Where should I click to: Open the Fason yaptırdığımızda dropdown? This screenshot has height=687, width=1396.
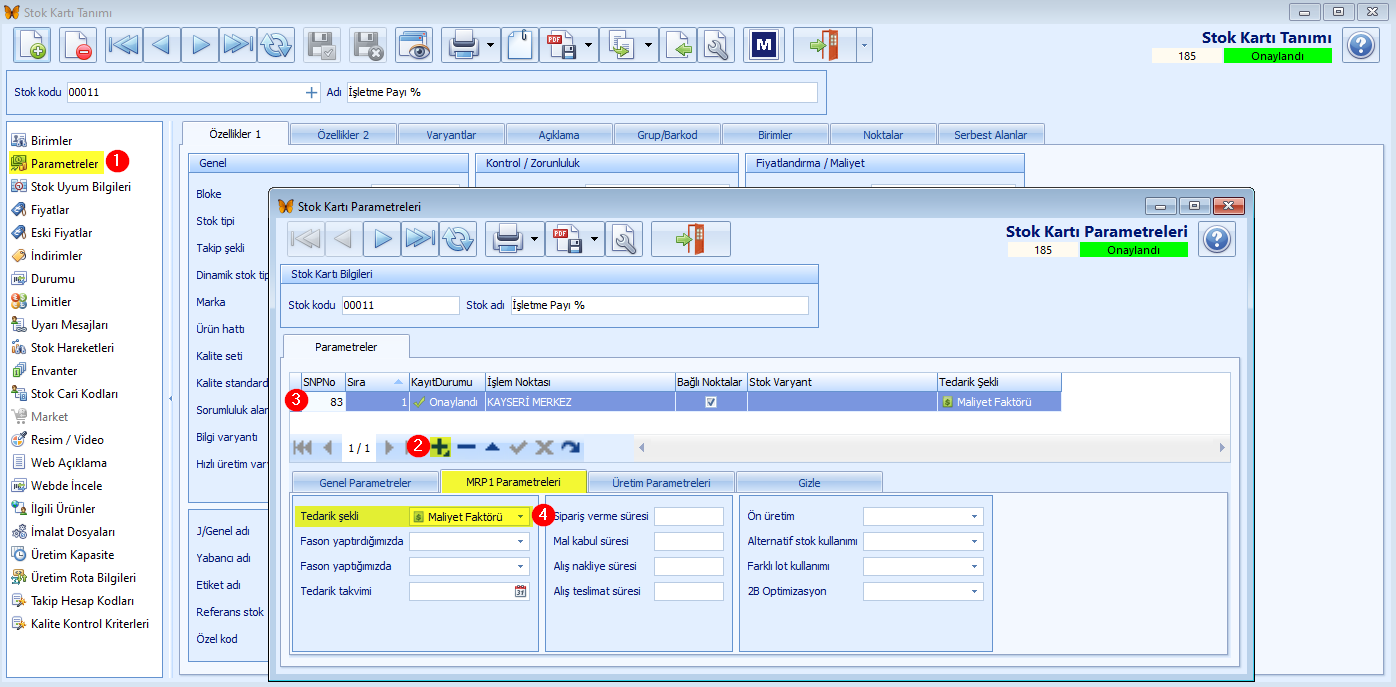tap(521, 541)
